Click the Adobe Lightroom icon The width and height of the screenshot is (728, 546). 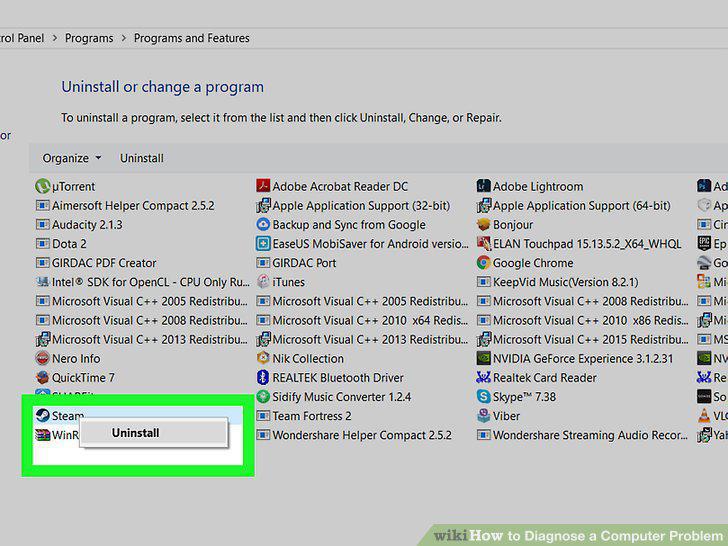click(483, 186)
